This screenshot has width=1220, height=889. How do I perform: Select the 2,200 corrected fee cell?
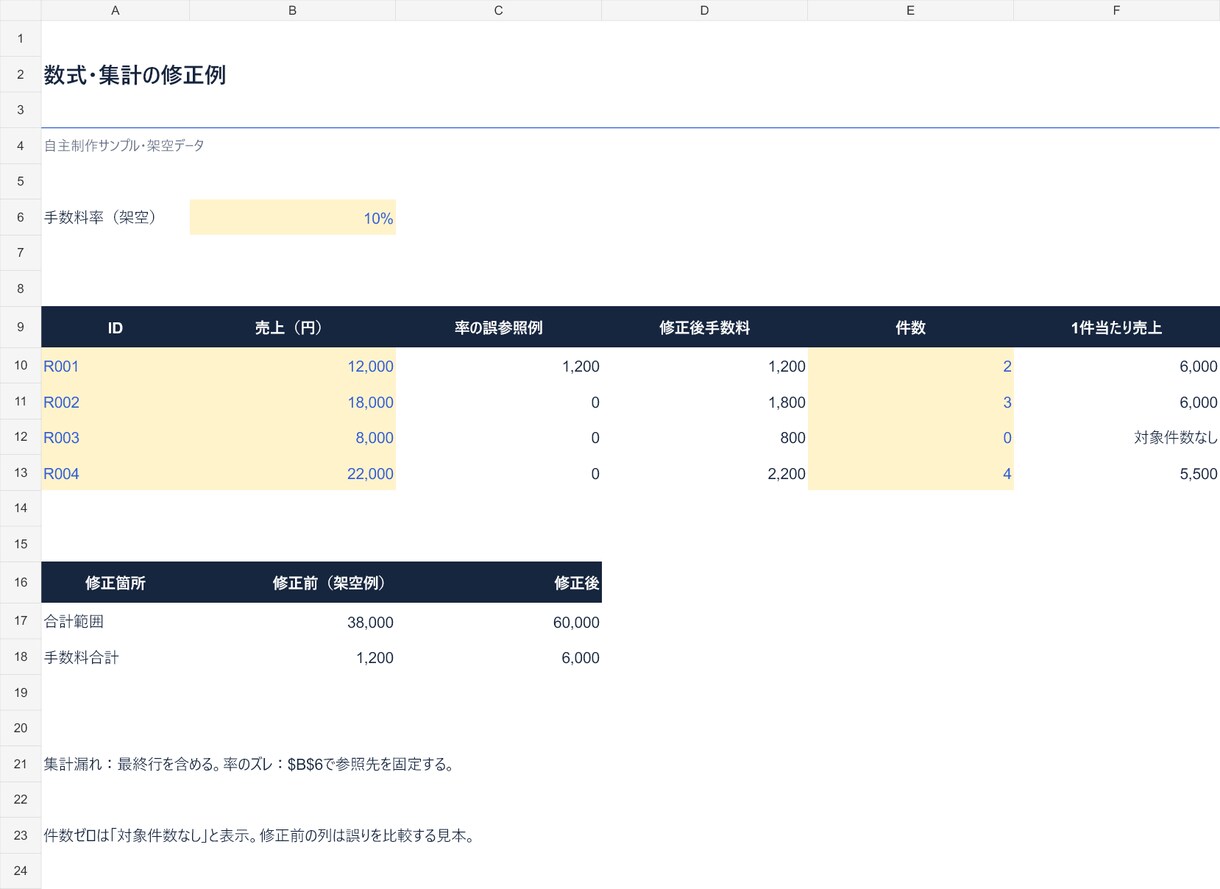tap(704, 473)
